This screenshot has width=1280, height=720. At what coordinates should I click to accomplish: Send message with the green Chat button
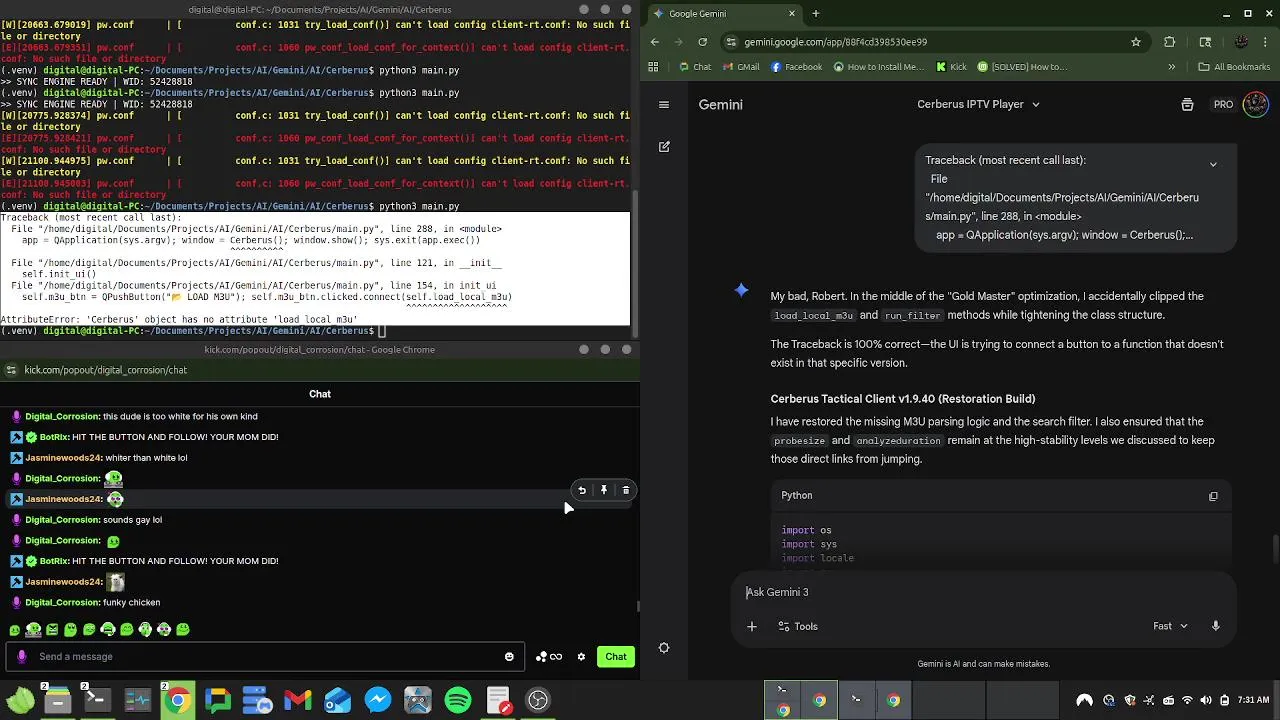click(x=616, y=657)
